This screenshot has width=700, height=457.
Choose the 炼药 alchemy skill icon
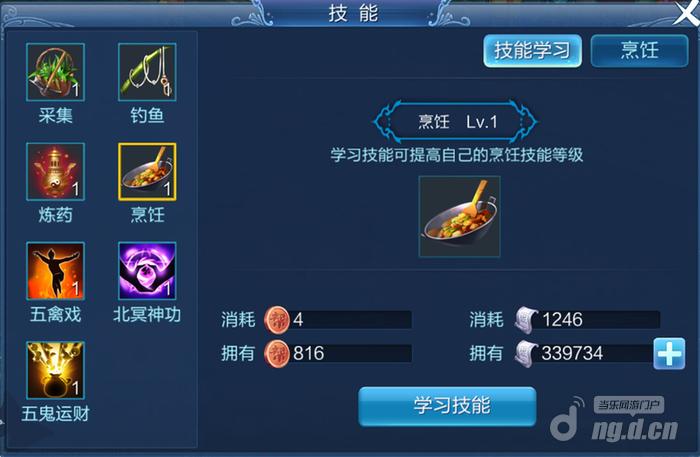(55, 171)
